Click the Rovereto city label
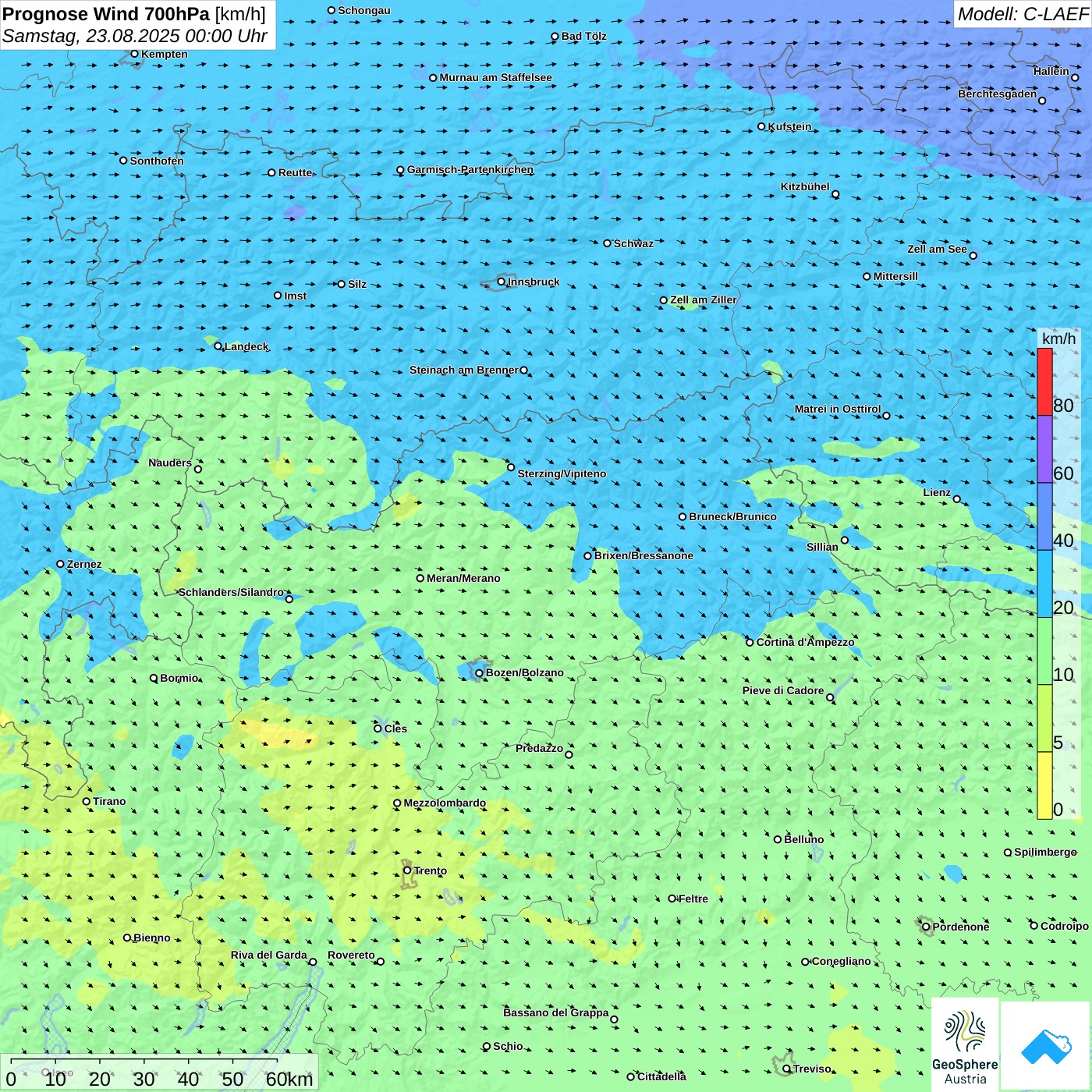The image size is (1092, 1092). point(351,955)
